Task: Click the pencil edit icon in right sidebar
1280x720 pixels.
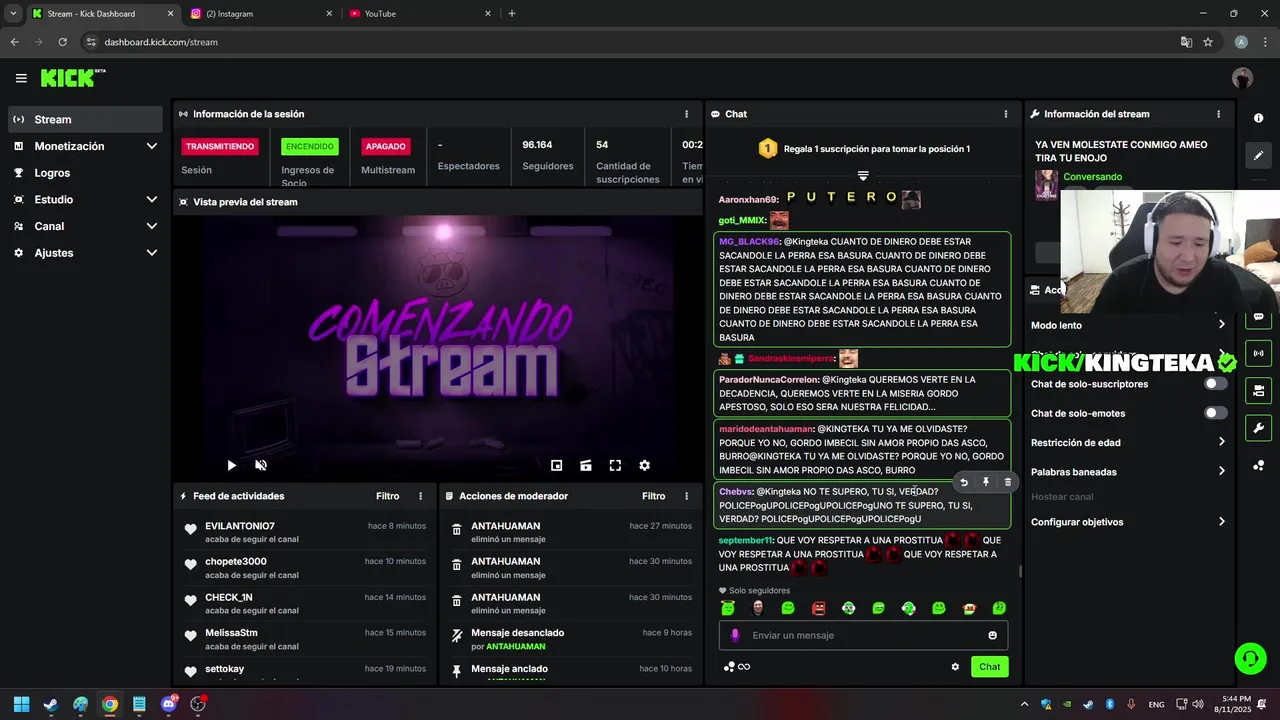Action: click(1258, 156)
